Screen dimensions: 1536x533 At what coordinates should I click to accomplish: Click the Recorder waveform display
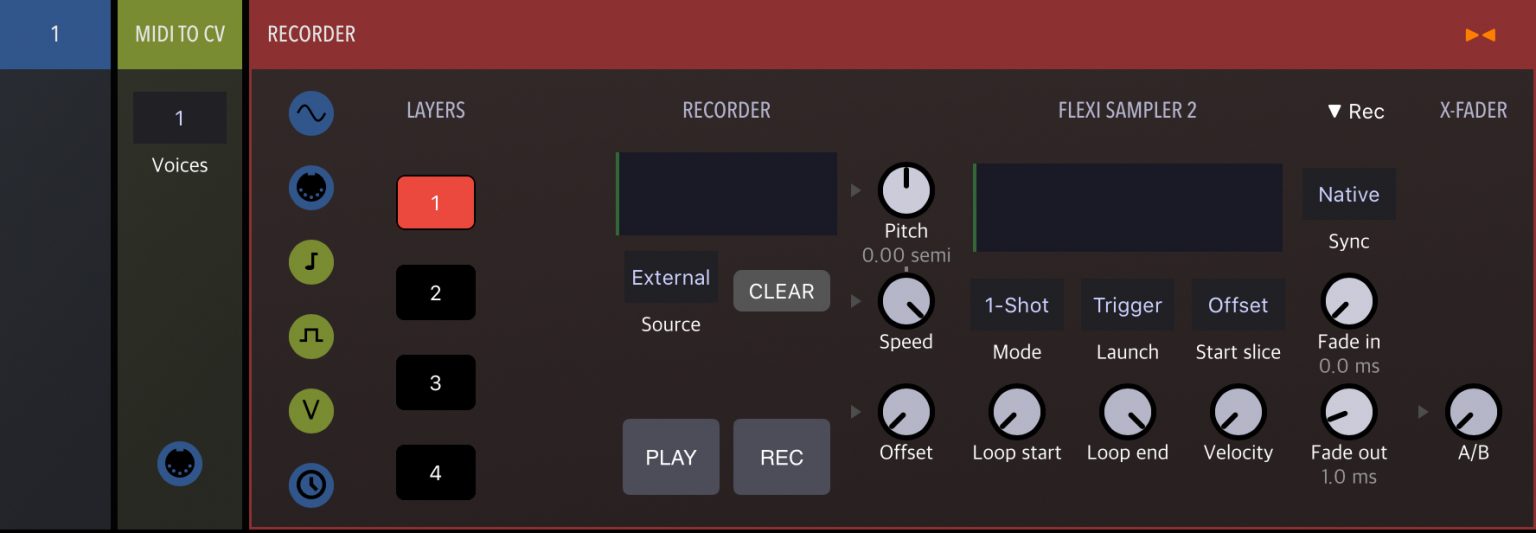[x=726, y=194]
